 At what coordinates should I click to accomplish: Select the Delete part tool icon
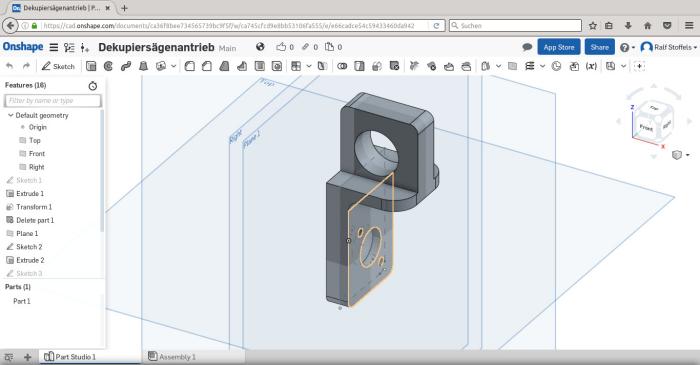coord(394,66)
